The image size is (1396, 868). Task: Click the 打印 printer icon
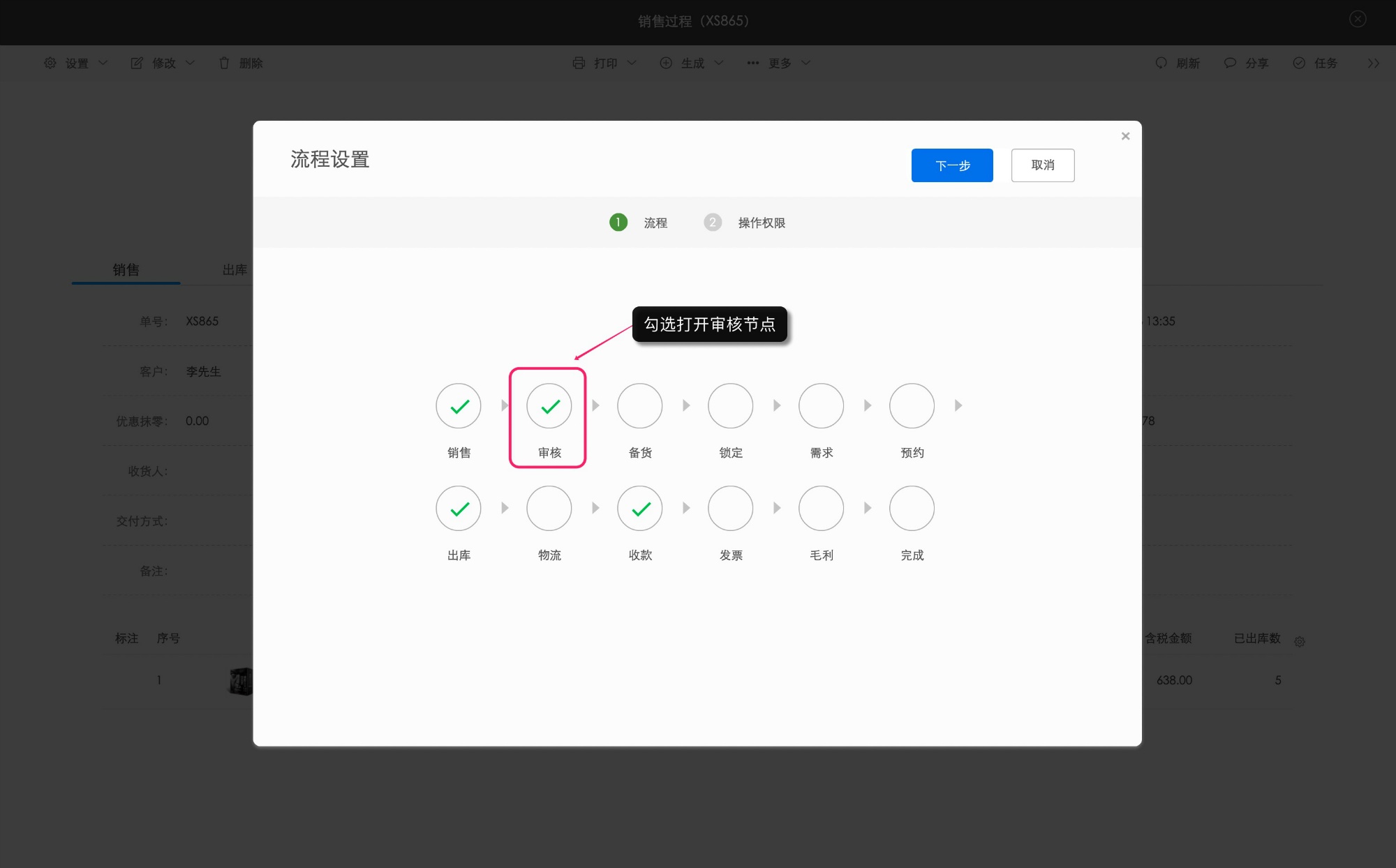[x=579, y=63]
